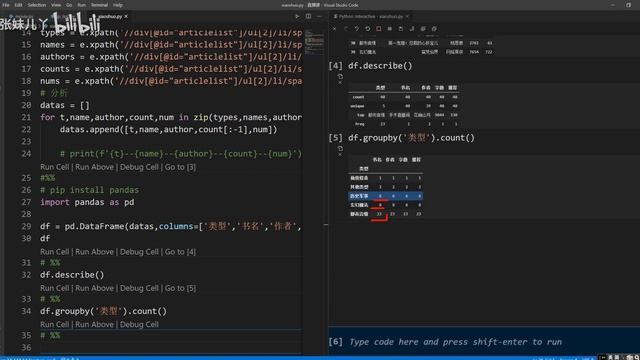Clear all cells with the X toolbar icon

[x=334, y=29]
